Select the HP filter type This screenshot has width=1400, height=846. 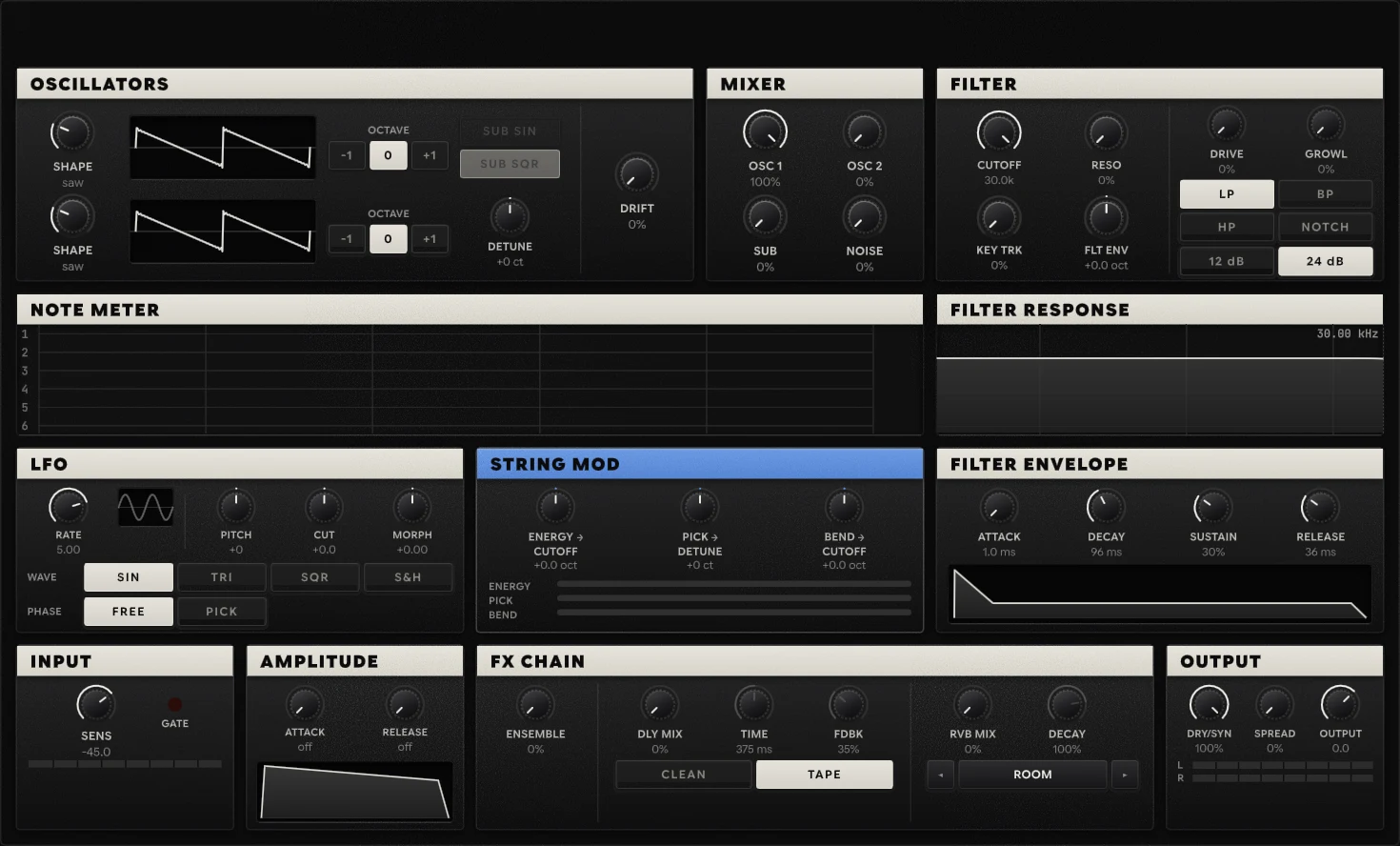coord(1227,228)
